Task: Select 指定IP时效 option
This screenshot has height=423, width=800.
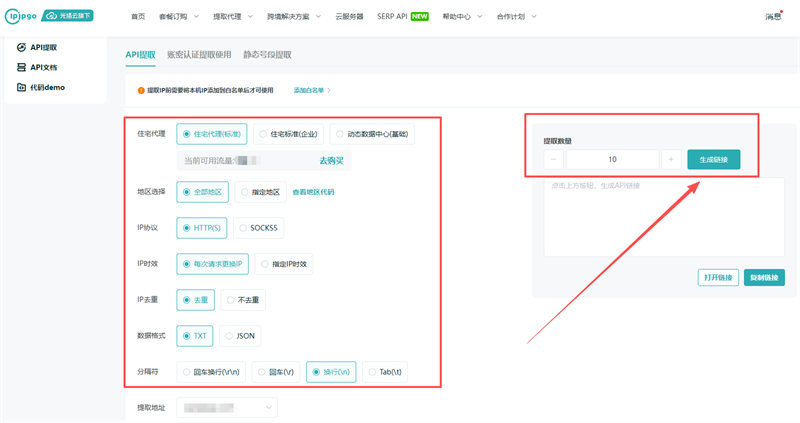Action: (x=284, y=264)
